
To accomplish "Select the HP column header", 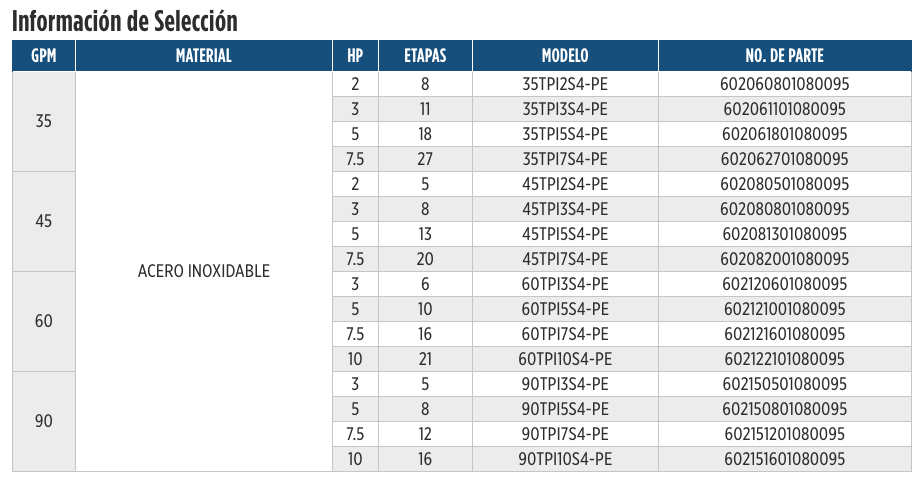I will [x=355, y=56].
